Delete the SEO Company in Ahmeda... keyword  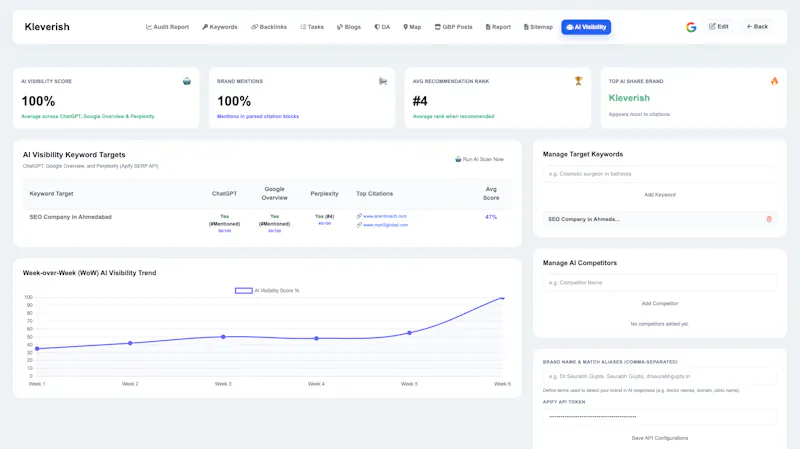click(769, 219)
